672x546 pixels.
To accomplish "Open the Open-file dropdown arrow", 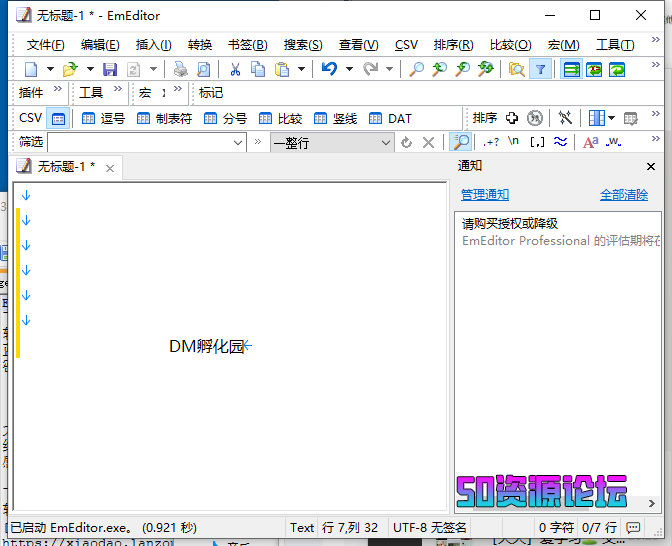I will point(90,69).
